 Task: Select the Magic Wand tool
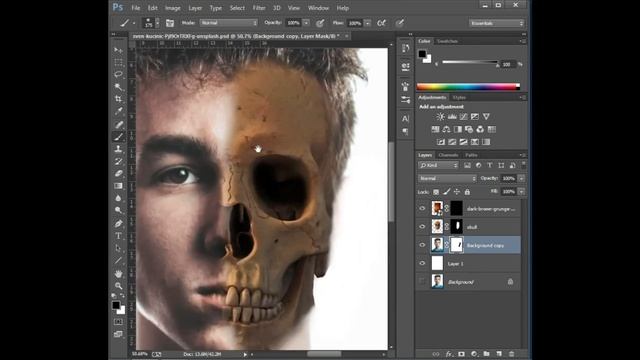point(118,87)
